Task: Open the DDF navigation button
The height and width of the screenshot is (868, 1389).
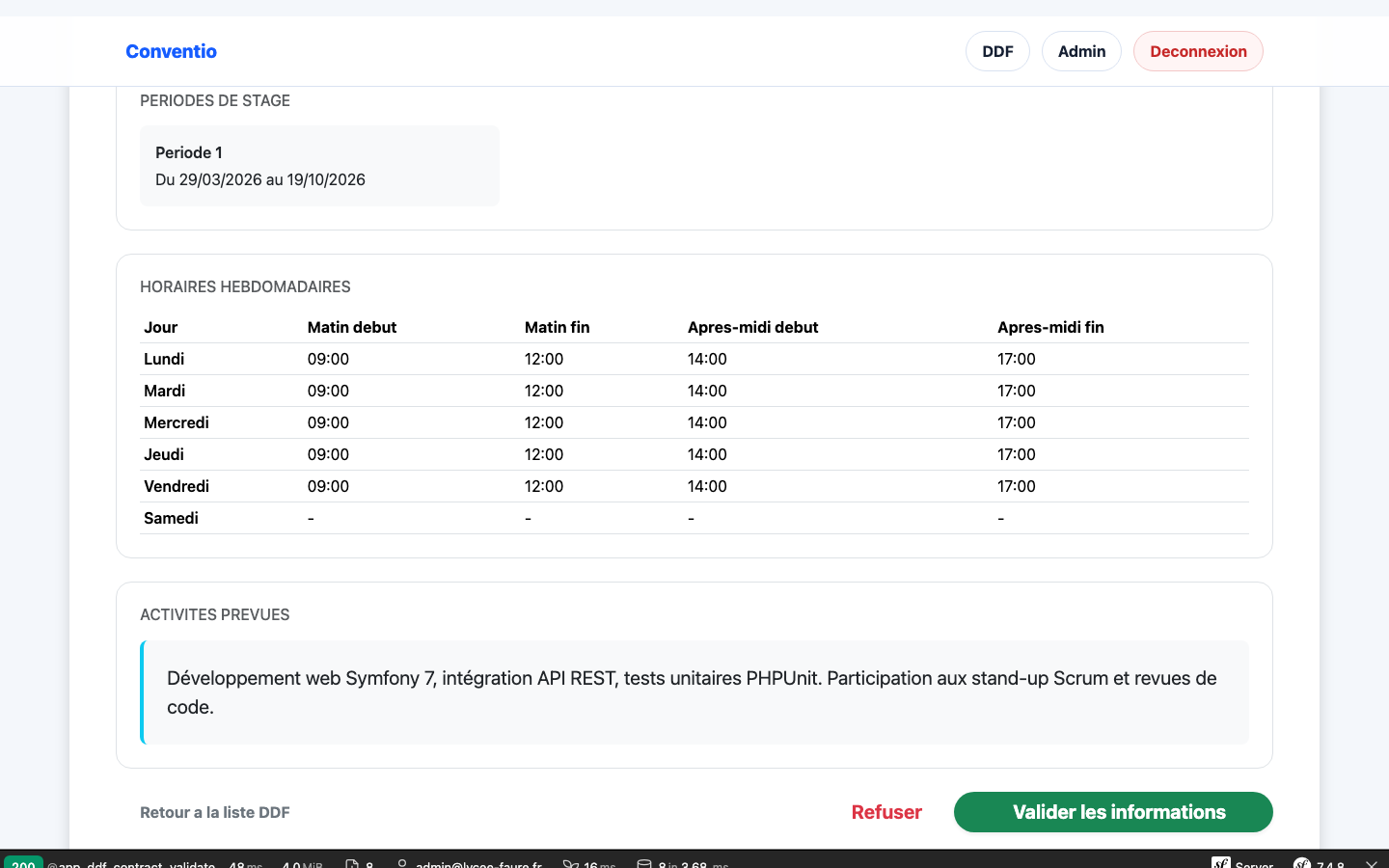Action: tap(997, 51)
